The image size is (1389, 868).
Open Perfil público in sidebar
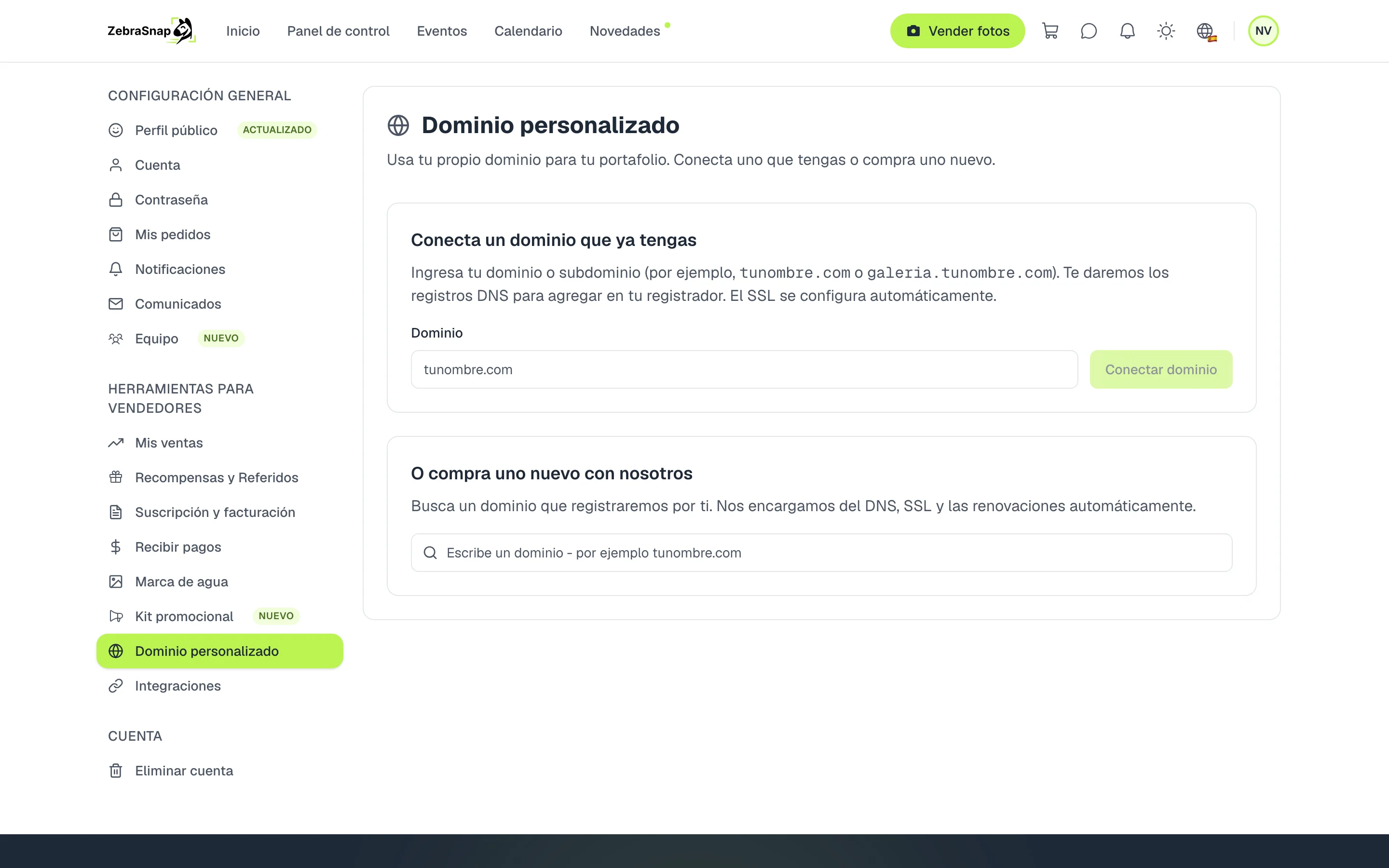point(176,130)
